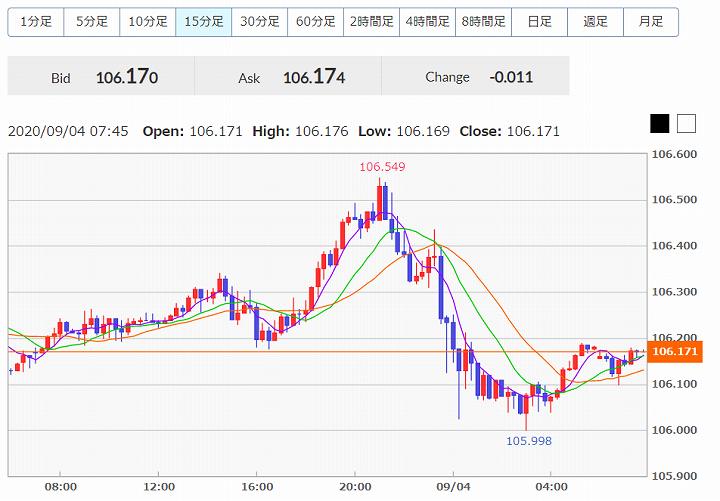Switch chart to 30分足
Viewport: 720px width, 501px height.
pyautogui.click(x=259, y=22)
